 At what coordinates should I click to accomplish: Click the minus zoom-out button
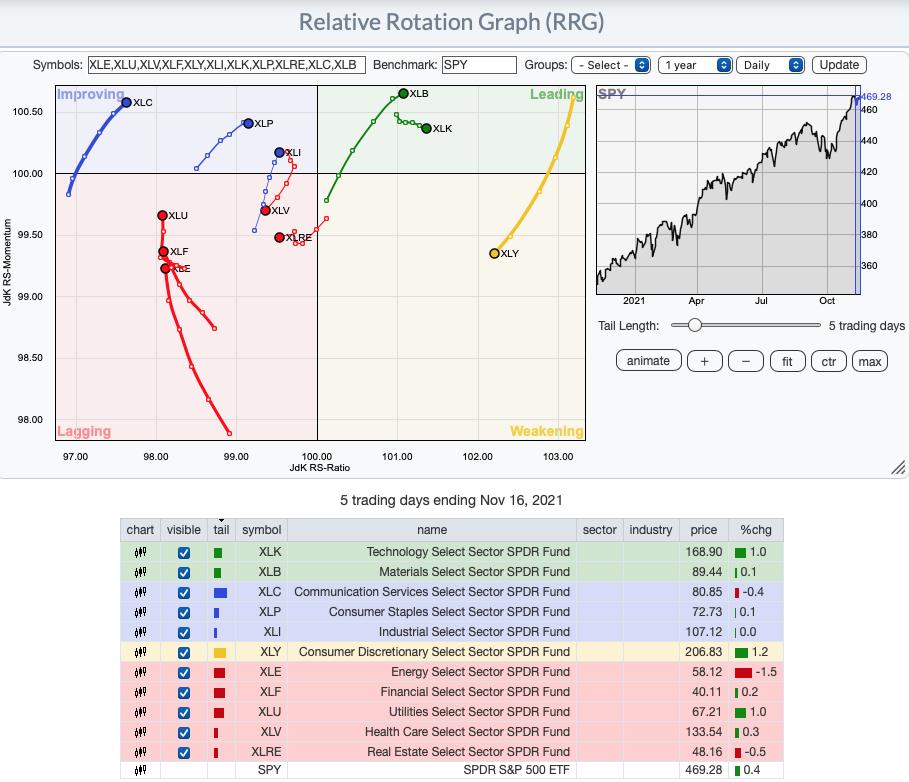(746, 361)
